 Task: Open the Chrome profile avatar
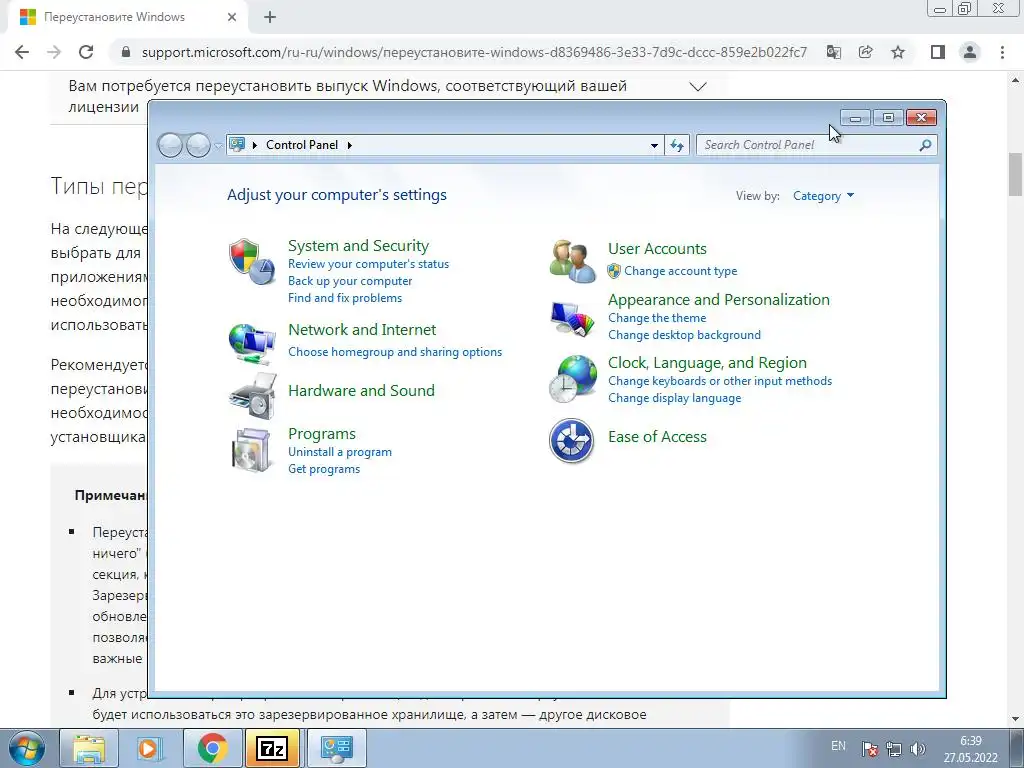coord(970,52)
